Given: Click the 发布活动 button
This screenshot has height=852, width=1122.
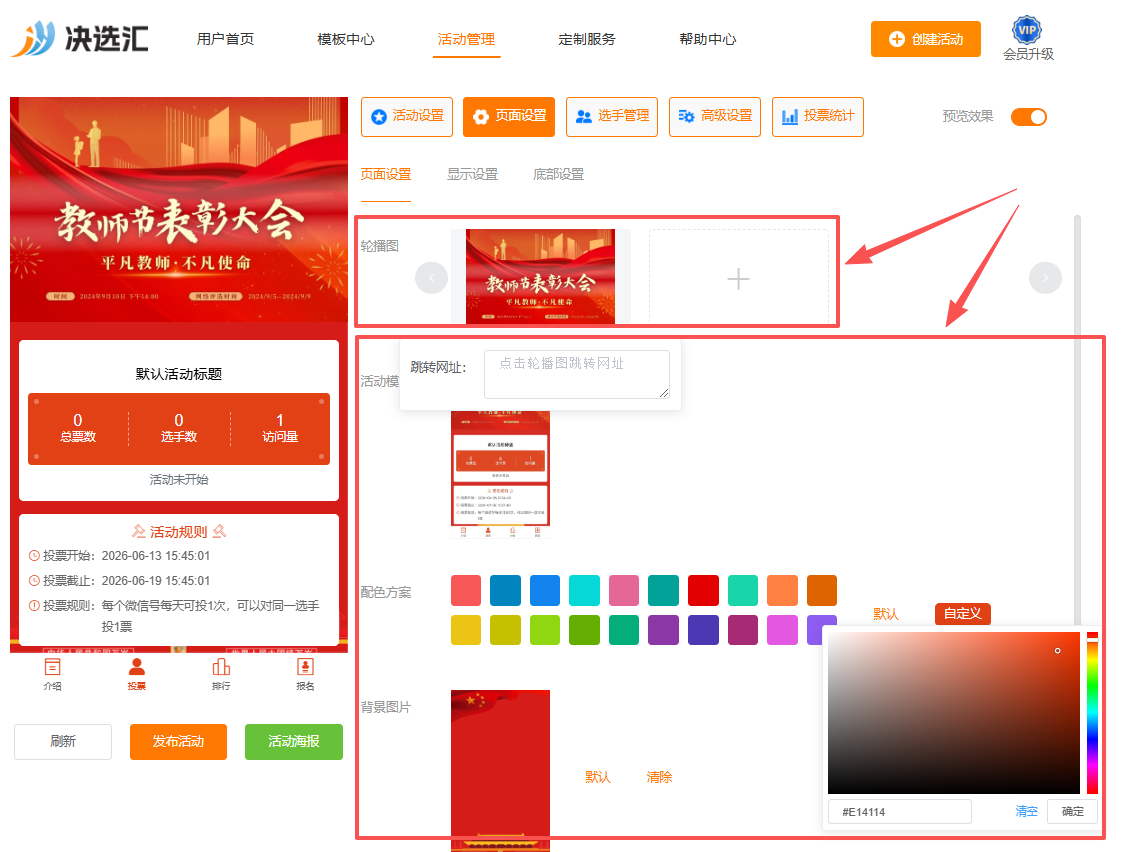Looking at the screenshot, I should (178, 742).
